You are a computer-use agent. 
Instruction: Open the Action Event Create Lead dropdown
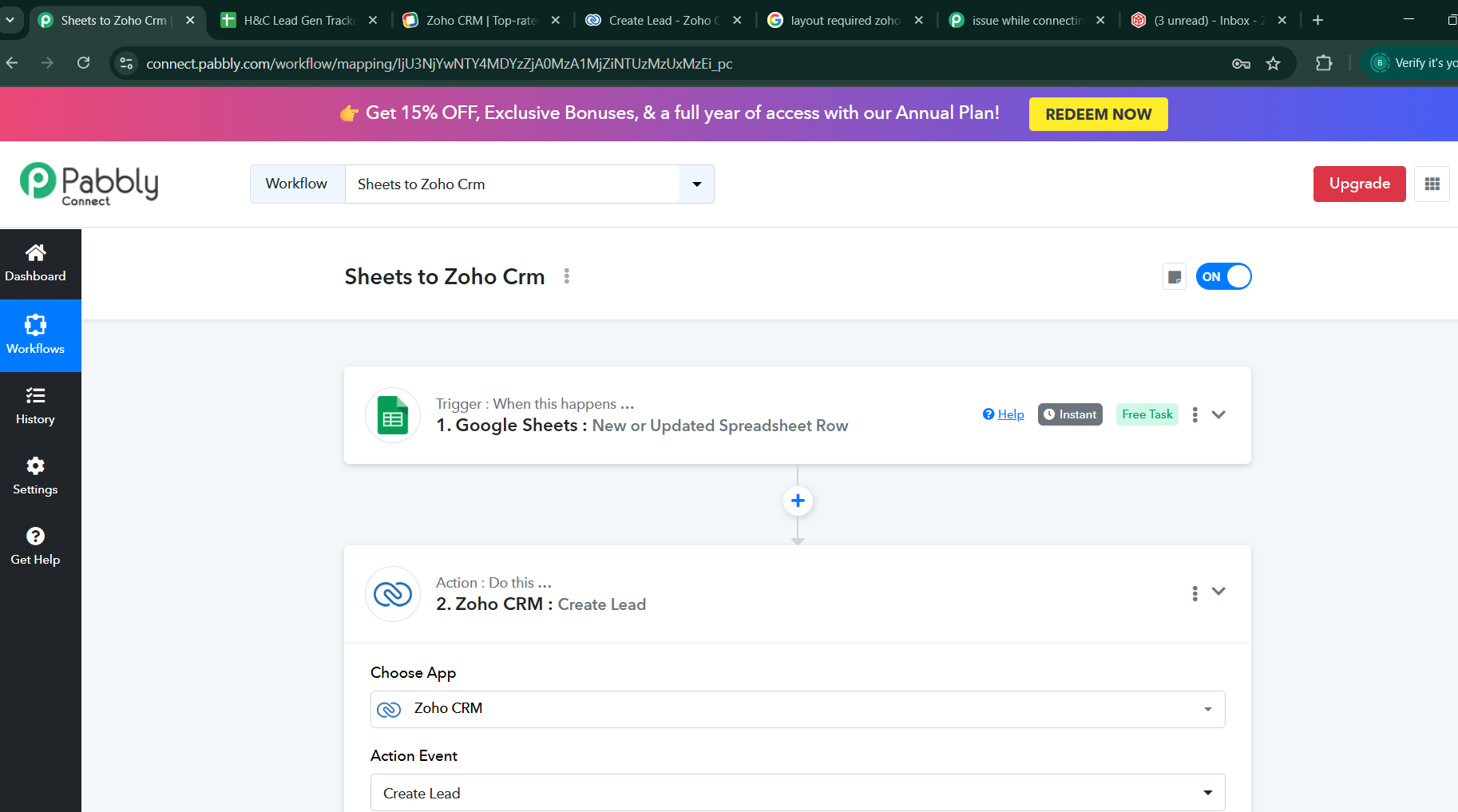(798, 793)
